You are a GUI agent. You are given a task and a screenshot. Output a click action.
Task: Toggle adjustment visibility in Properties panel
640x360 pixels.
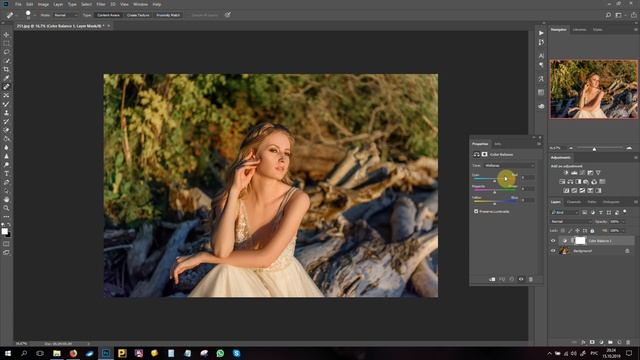pos(521,279)
